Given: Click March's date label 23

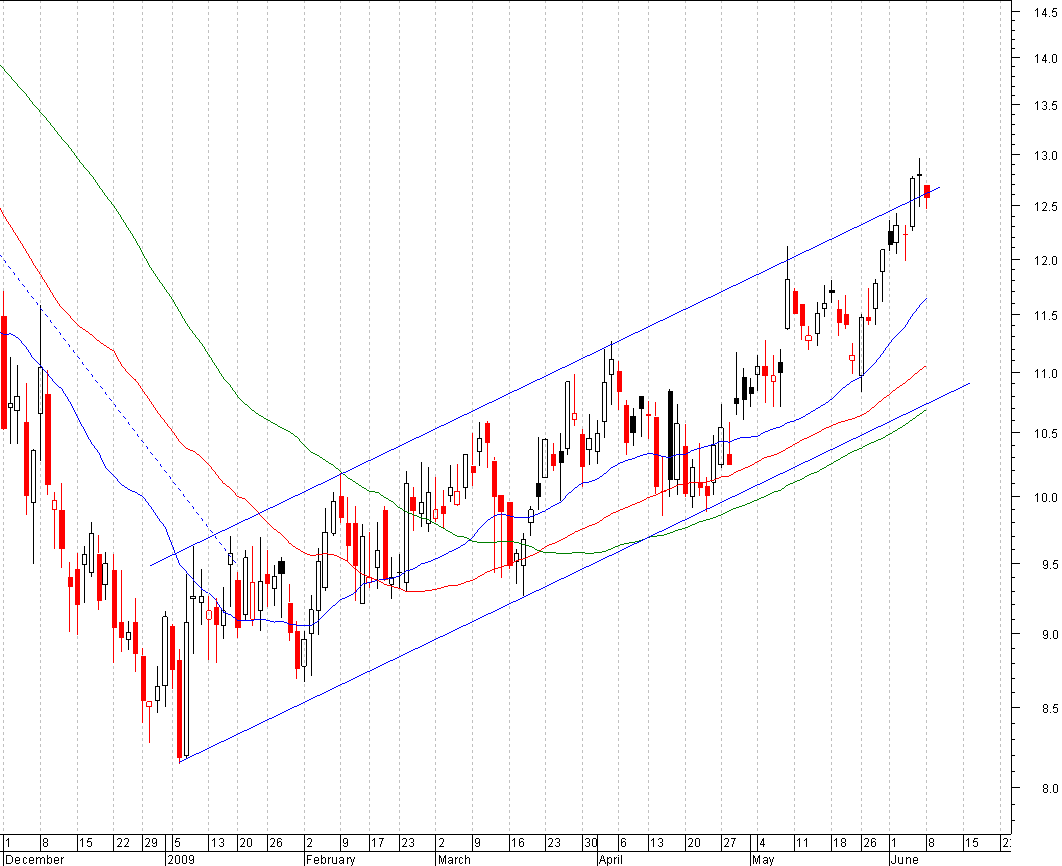Looking at the screenshot, I should pos(554,843).
